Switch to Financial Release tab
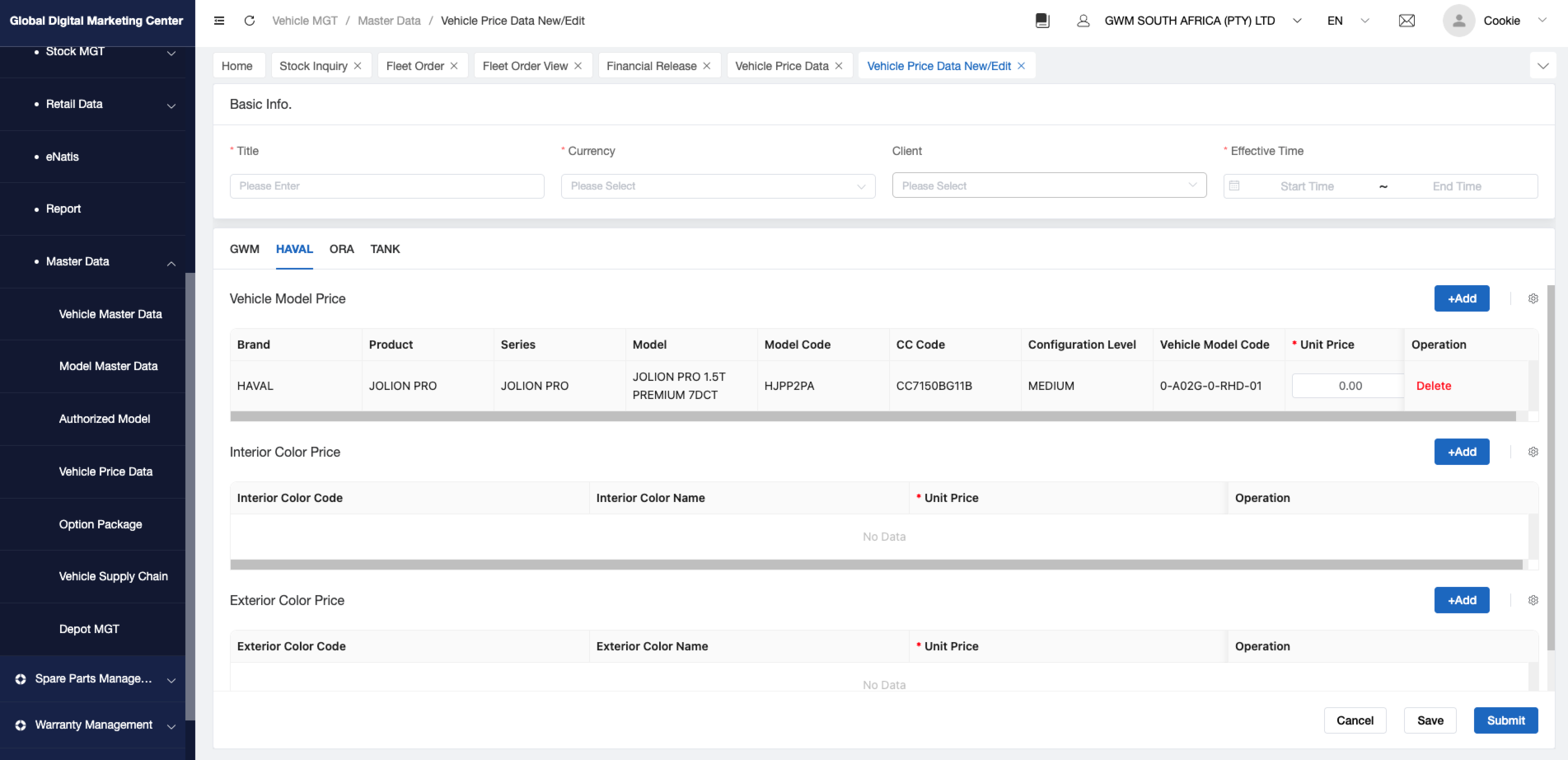 [652, 66]
